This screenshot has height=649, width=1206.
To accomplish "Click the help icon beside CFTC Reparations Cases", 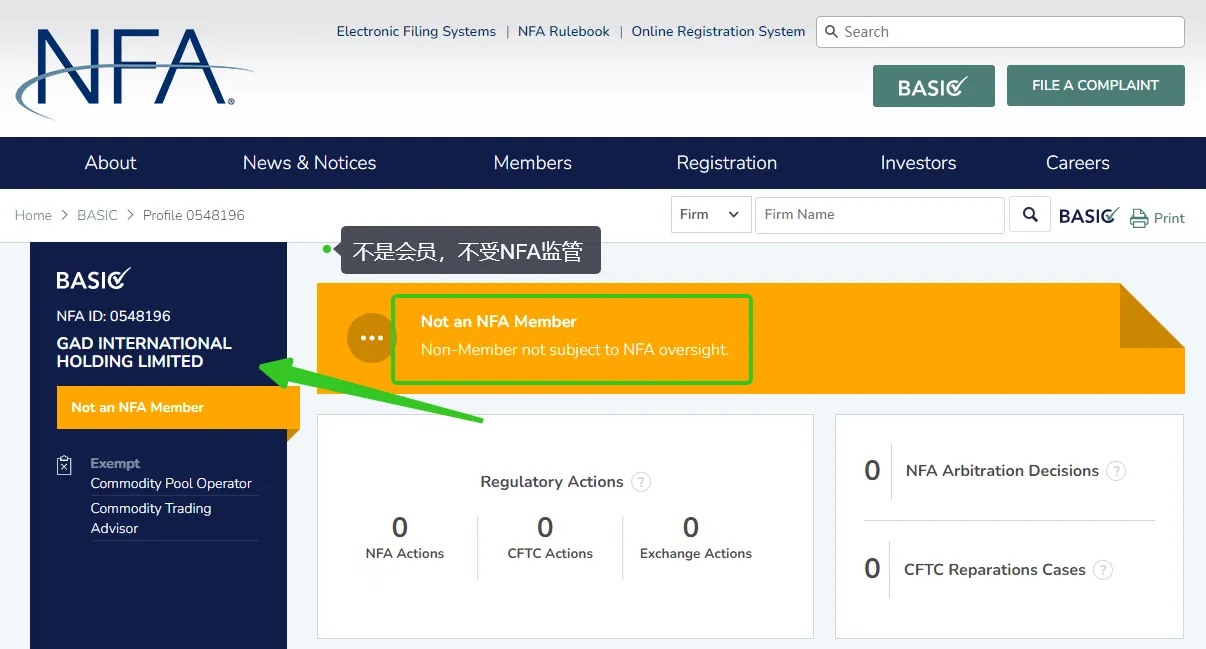I will tap(1103, 570).
